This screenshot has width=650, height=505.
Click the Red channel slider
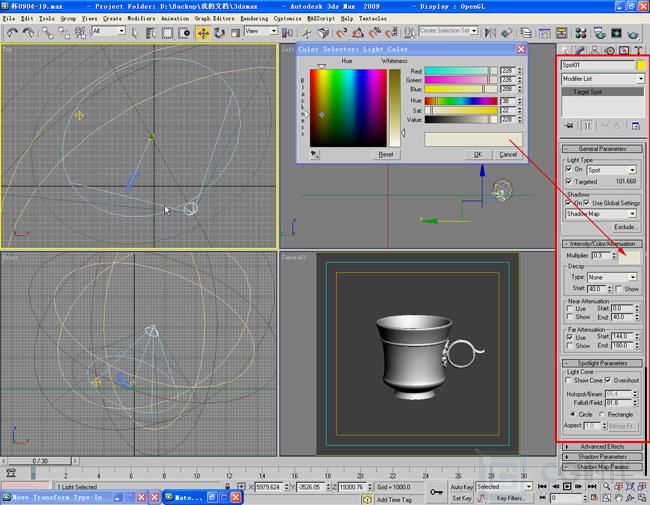(461, 71)
